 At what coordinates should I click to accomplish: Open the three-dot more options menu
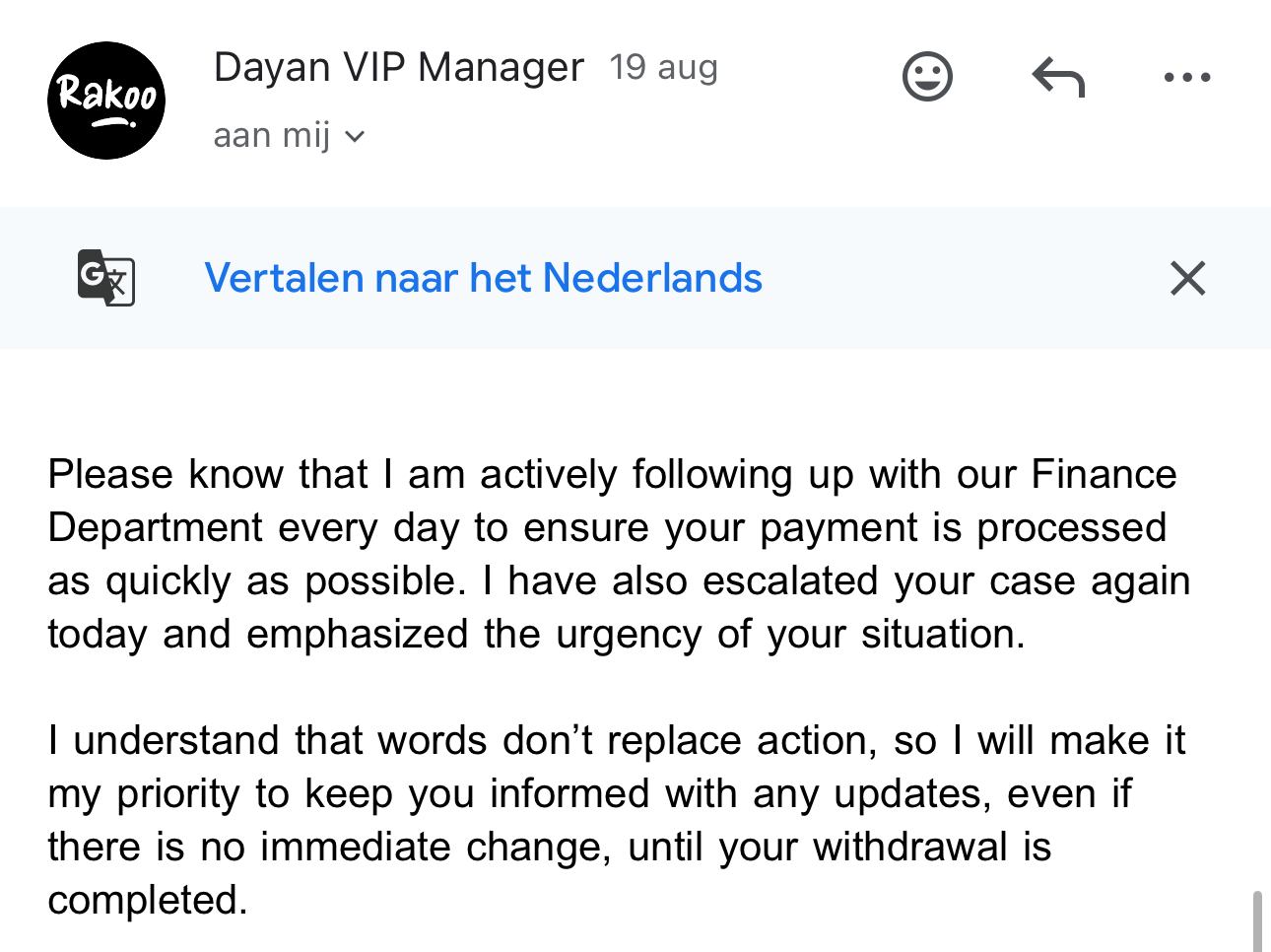pos(1186,77)
